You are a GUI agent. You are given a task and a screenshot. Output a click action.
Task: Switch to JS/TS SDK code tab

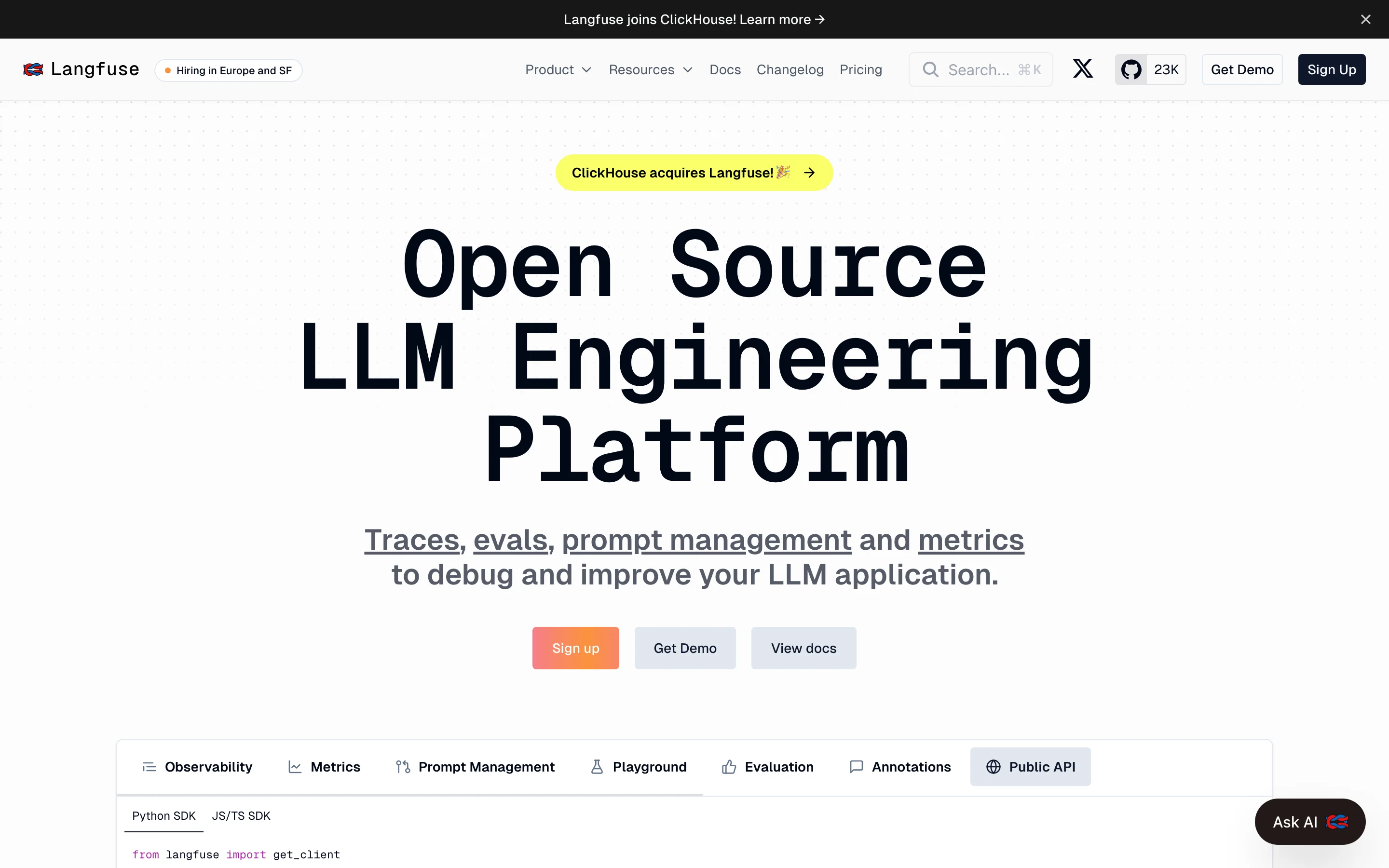pos(241,815)
